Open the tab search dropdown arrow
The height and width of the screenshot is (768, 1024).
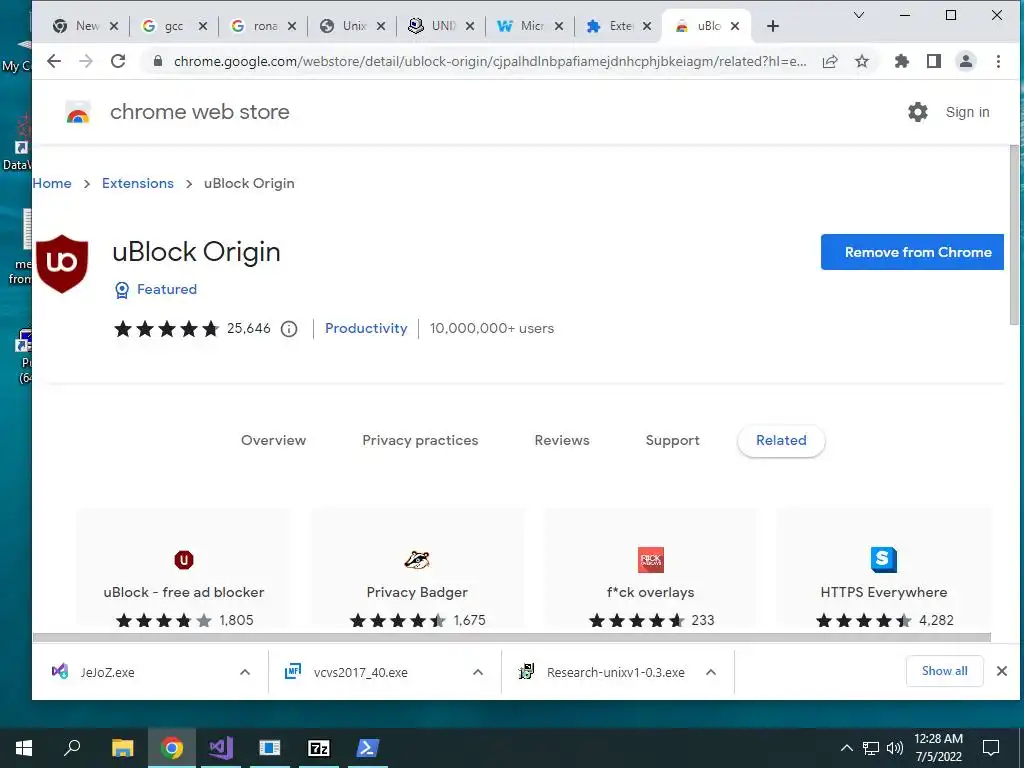[859, 15]
